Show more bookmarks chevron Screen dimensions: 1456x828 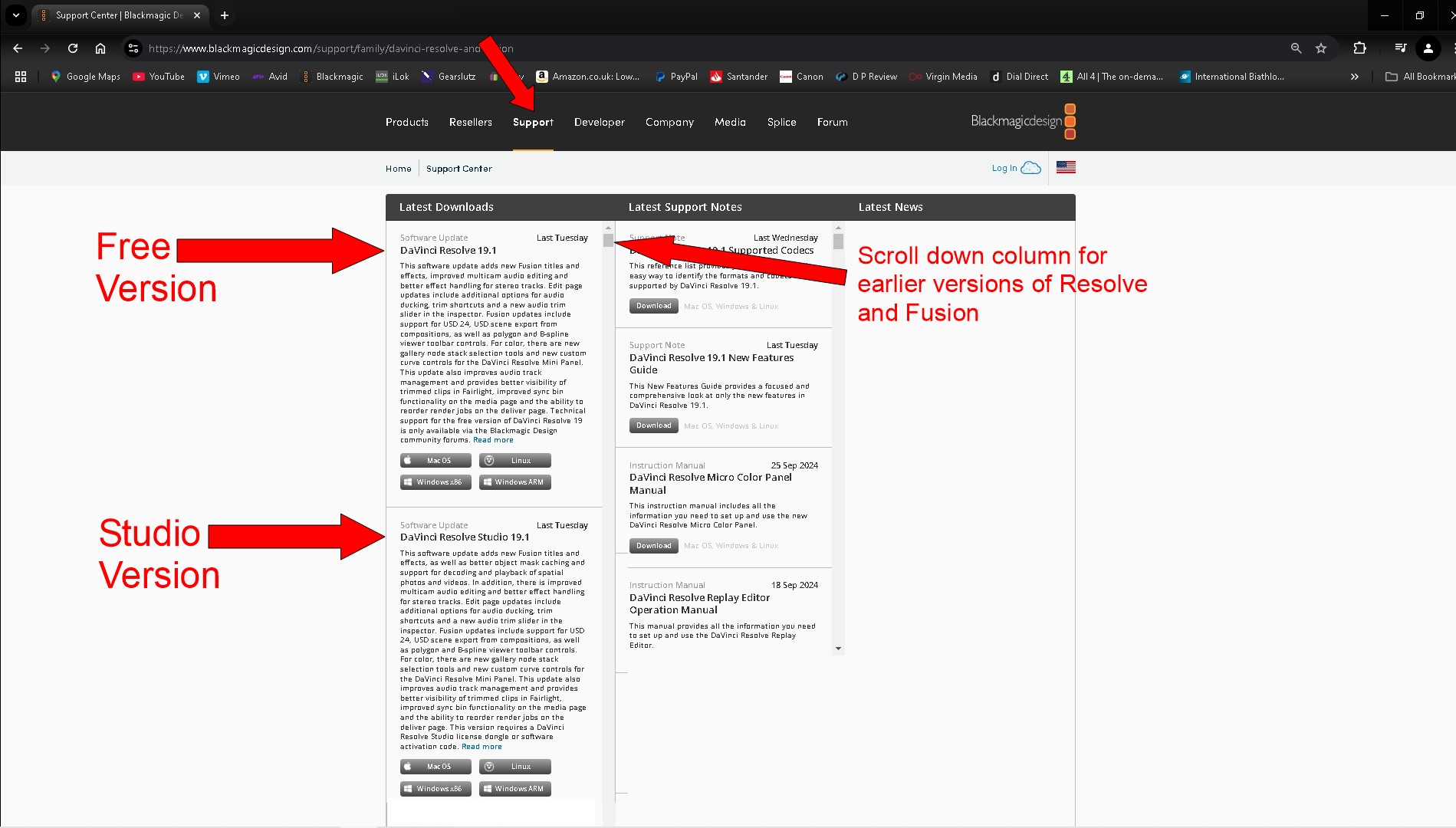coord(1354,77)
